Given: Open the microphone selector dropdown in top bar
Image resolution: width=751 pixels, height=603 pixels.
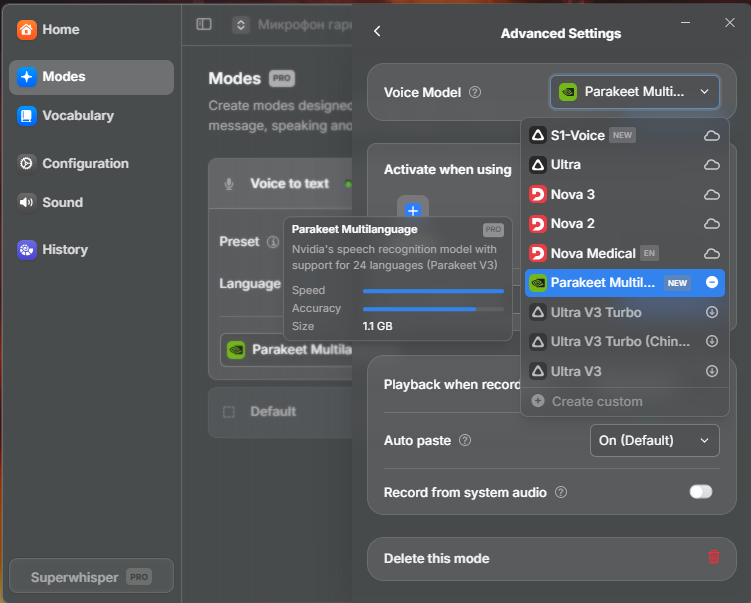Looking at the screenshot, I should click(240, 24).
